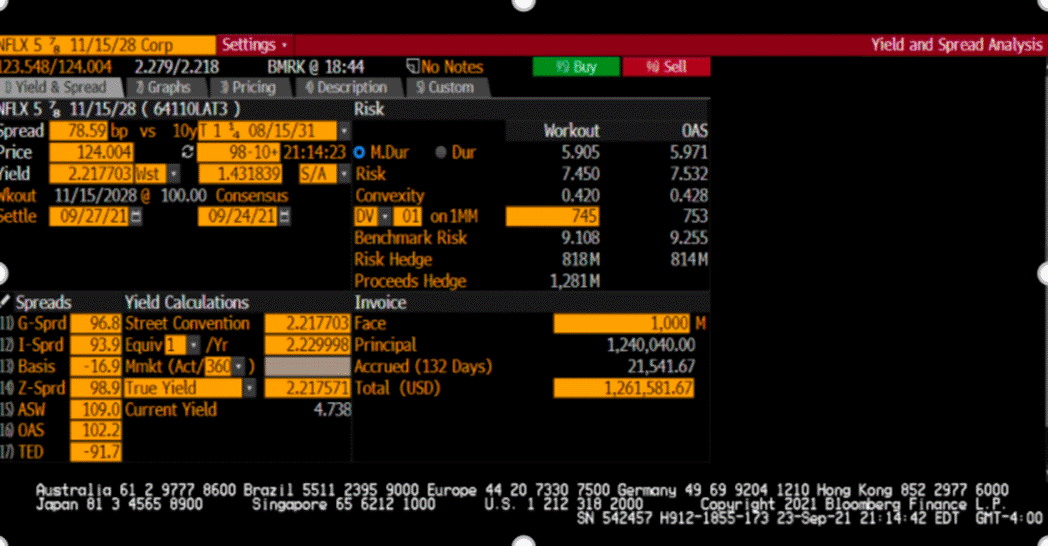This screenshot has height=546, width=1048.
Task: Edit the Price 124.004 field
Action: pyautogui.click(x=92, y=152)
